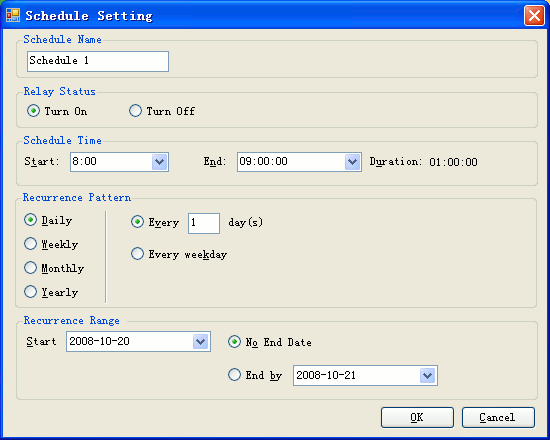Select the End by radio button
Screen dimensions: 550x440
click(x=234, y=375)
